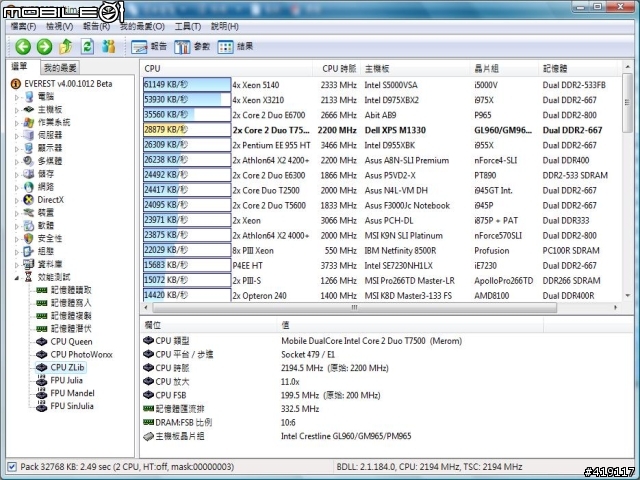Select the DirectX tree icon
The width and height of the screenshot is (640, 480).
[x=29, y=200]
